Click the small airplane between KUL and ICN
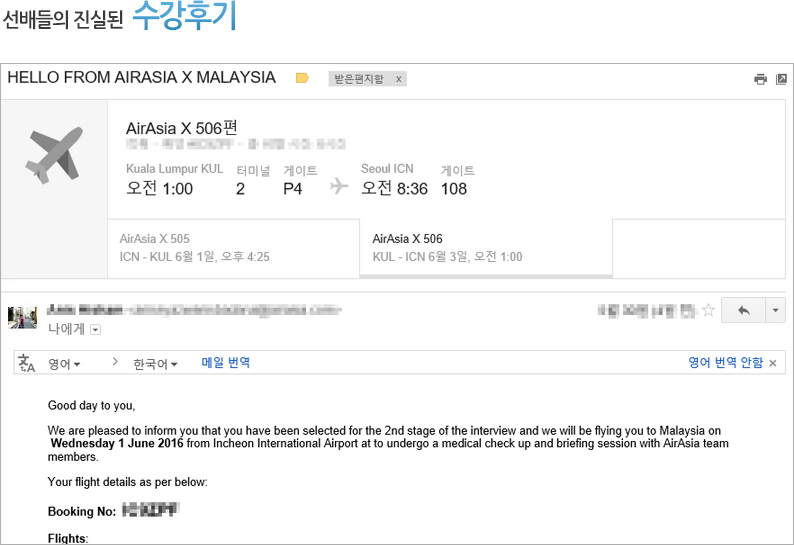The image size is (794, 545). tap(339, 186)
